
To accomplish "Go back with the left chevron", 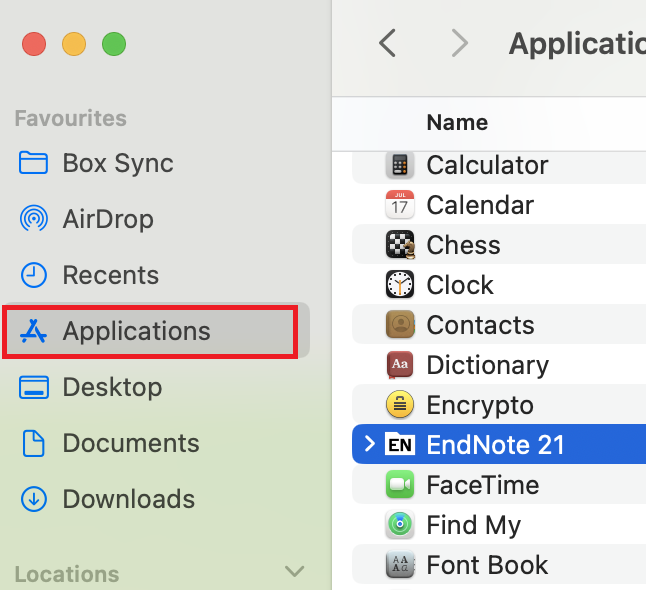I will point(388,43).
